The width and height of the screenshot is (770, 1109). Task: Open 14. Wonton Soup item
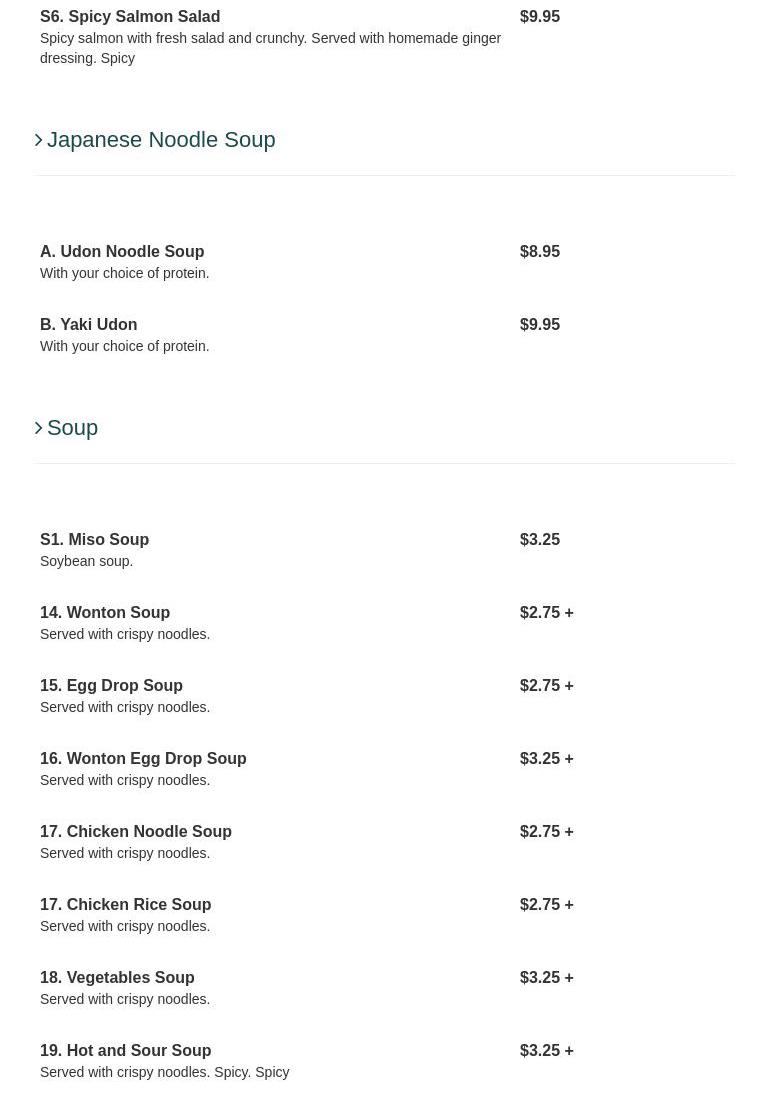pyautogui.click(x=105, y=613)
